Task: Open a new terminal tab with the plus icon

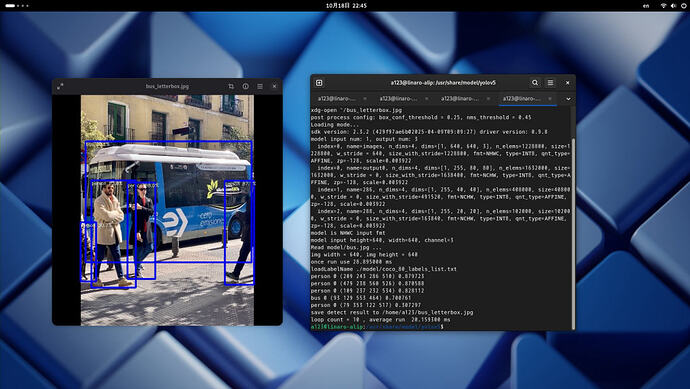Action: coord(319,83)
